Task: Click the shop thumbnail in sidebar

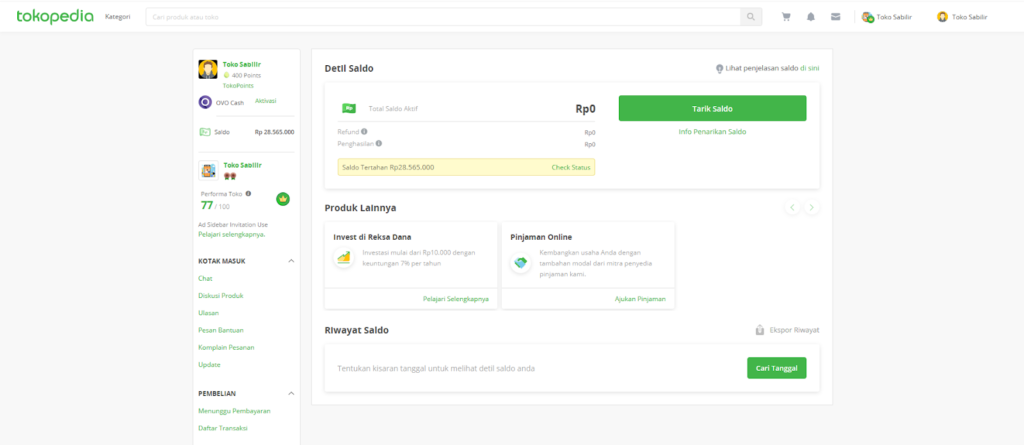Action: point(208,171)
